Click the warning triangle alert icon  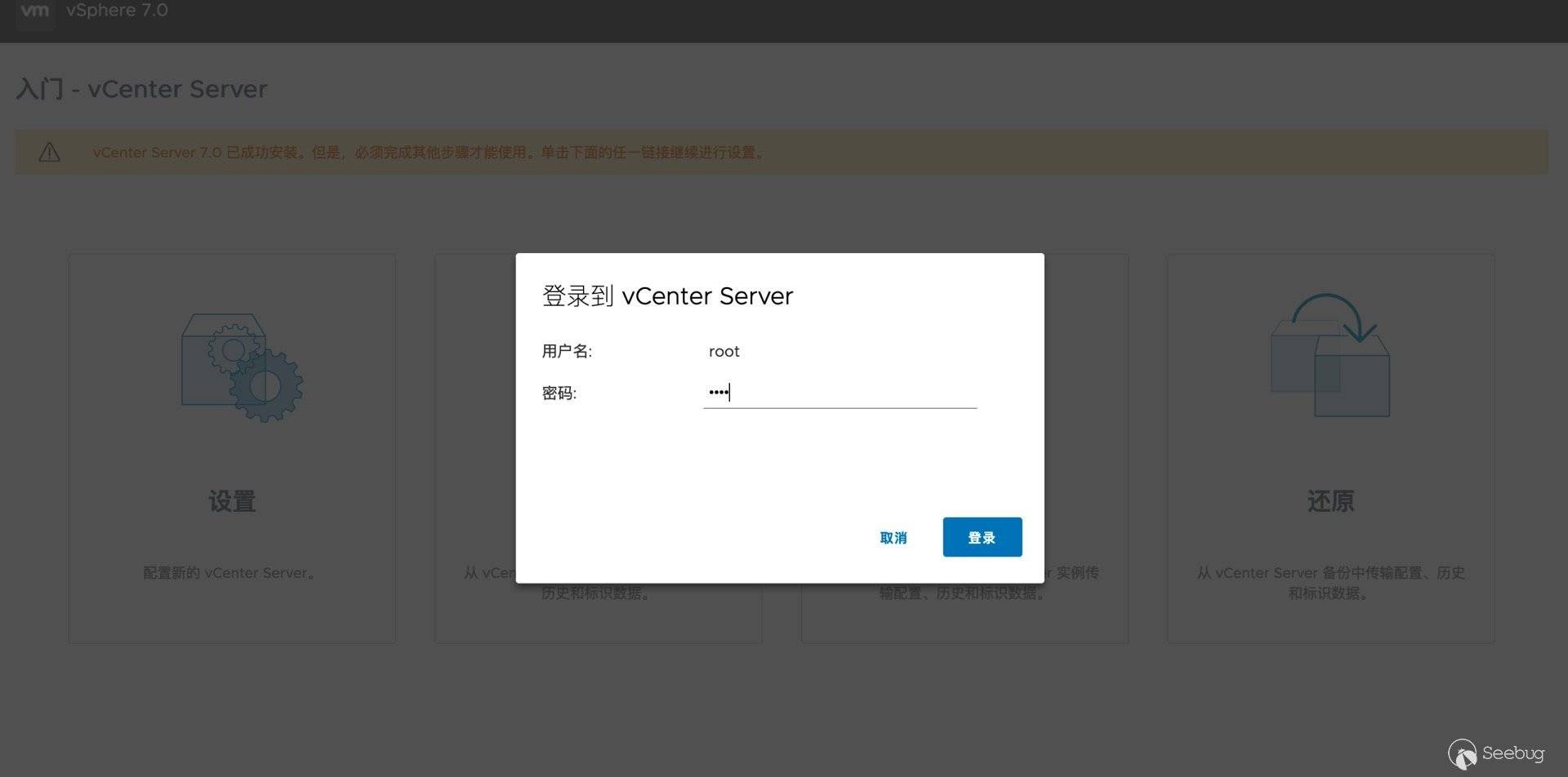pos(49,152)
